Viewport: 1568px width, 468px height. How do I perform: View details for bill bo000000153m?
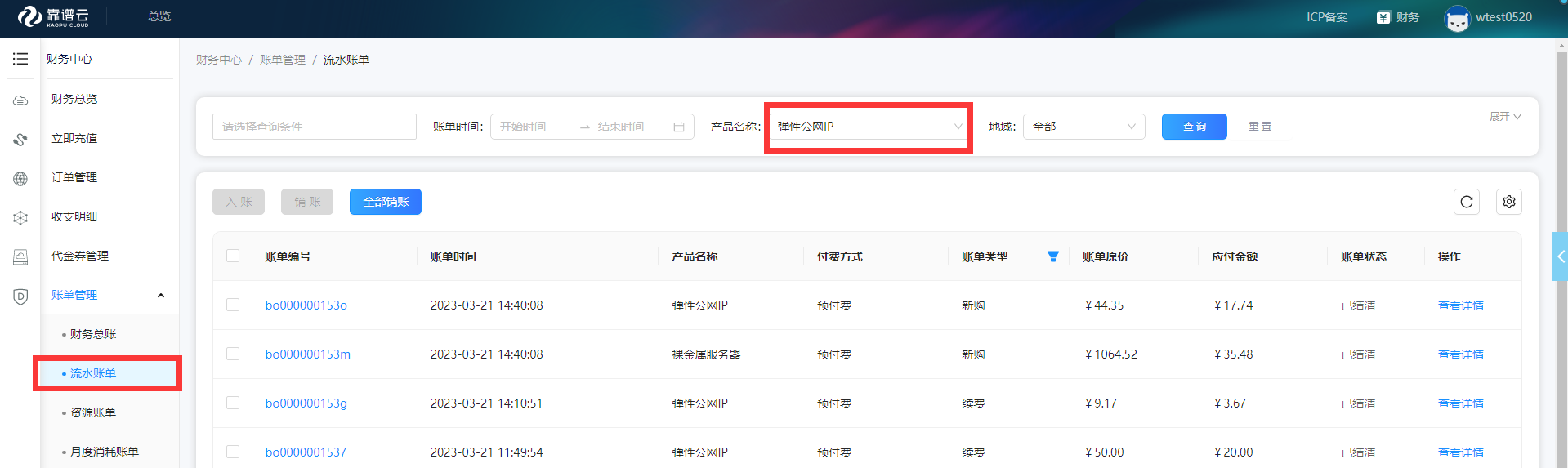coord(1461,354)
